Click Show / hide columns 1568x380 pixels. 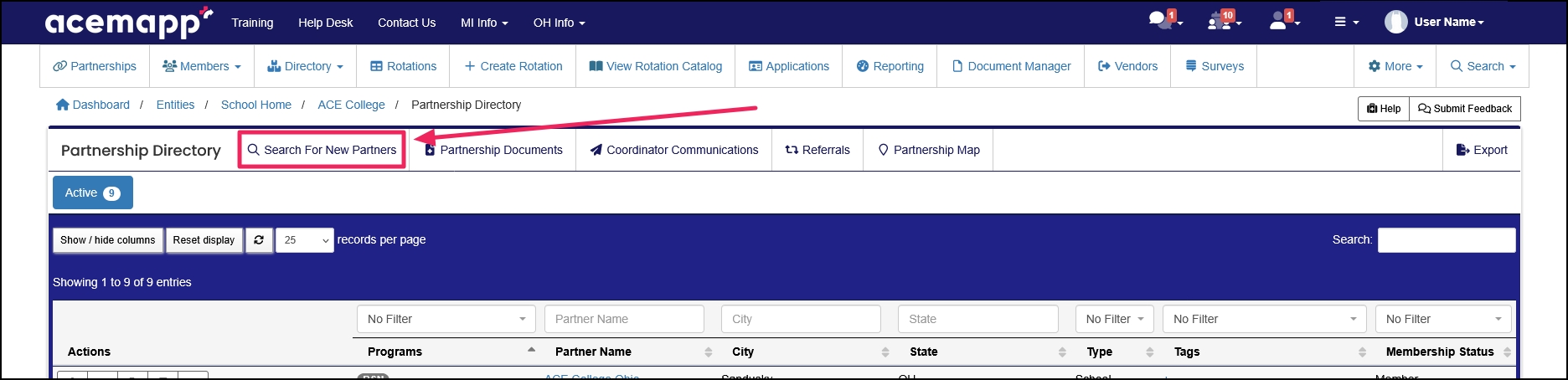[x=108, y=240]
